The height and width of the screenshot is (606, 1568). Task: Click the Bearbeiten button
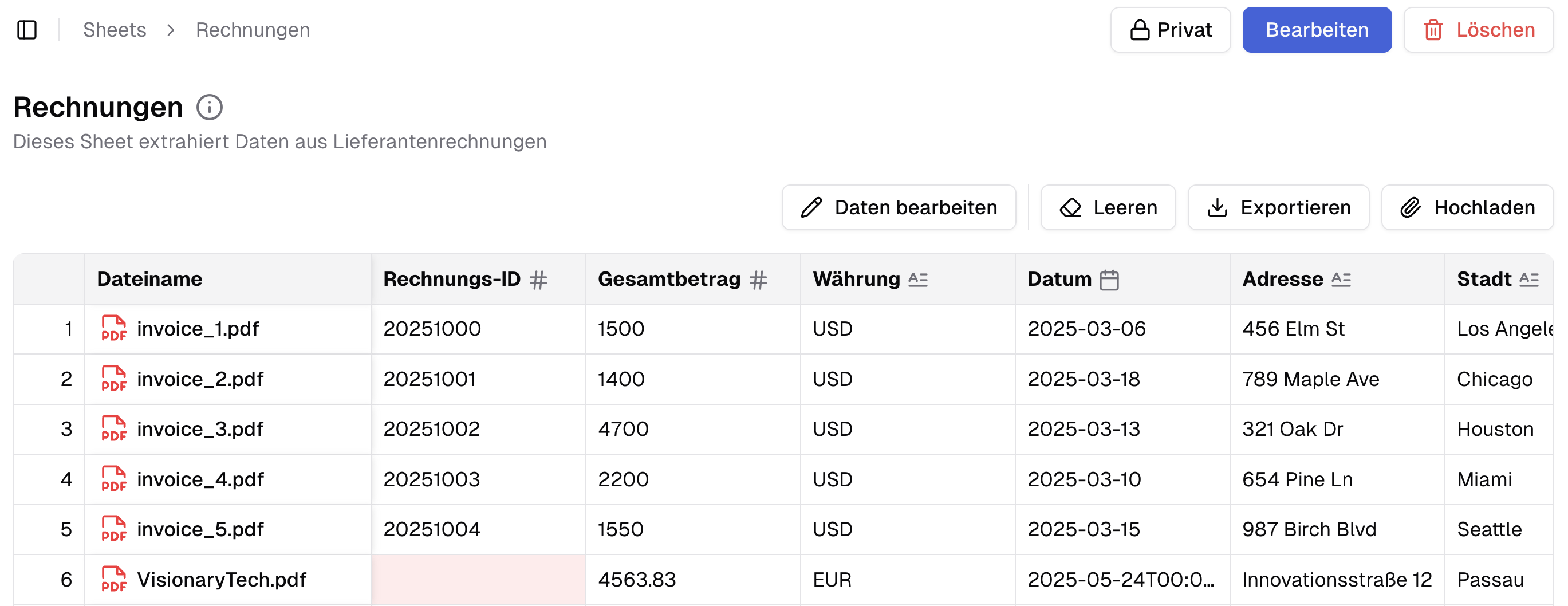tap(1317, 29)
